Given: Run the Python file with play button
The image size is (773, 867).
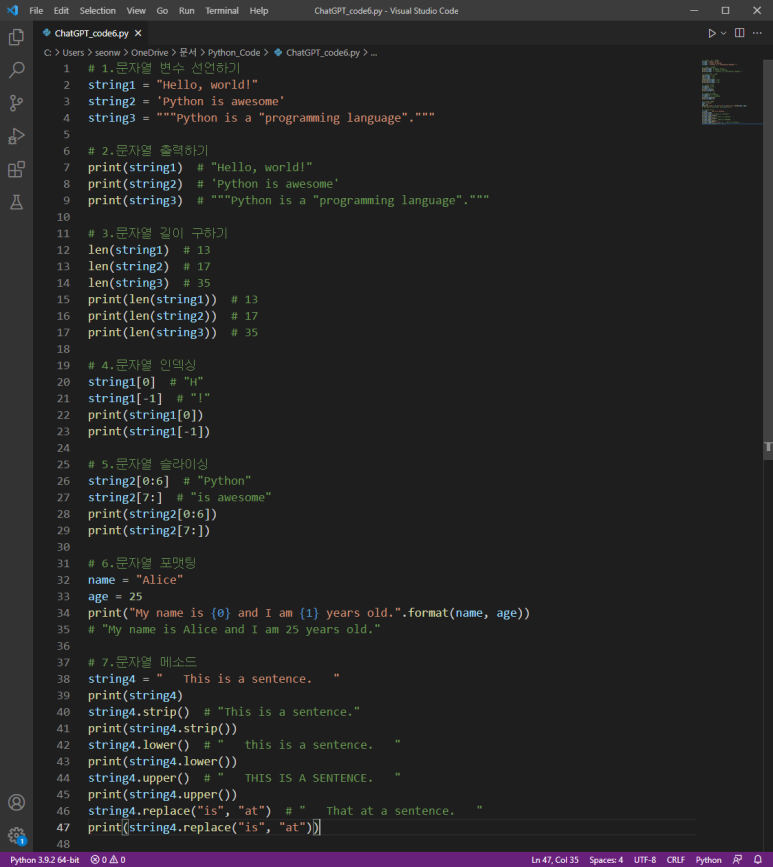Looking at the screenshot, I should click(712, 33).
